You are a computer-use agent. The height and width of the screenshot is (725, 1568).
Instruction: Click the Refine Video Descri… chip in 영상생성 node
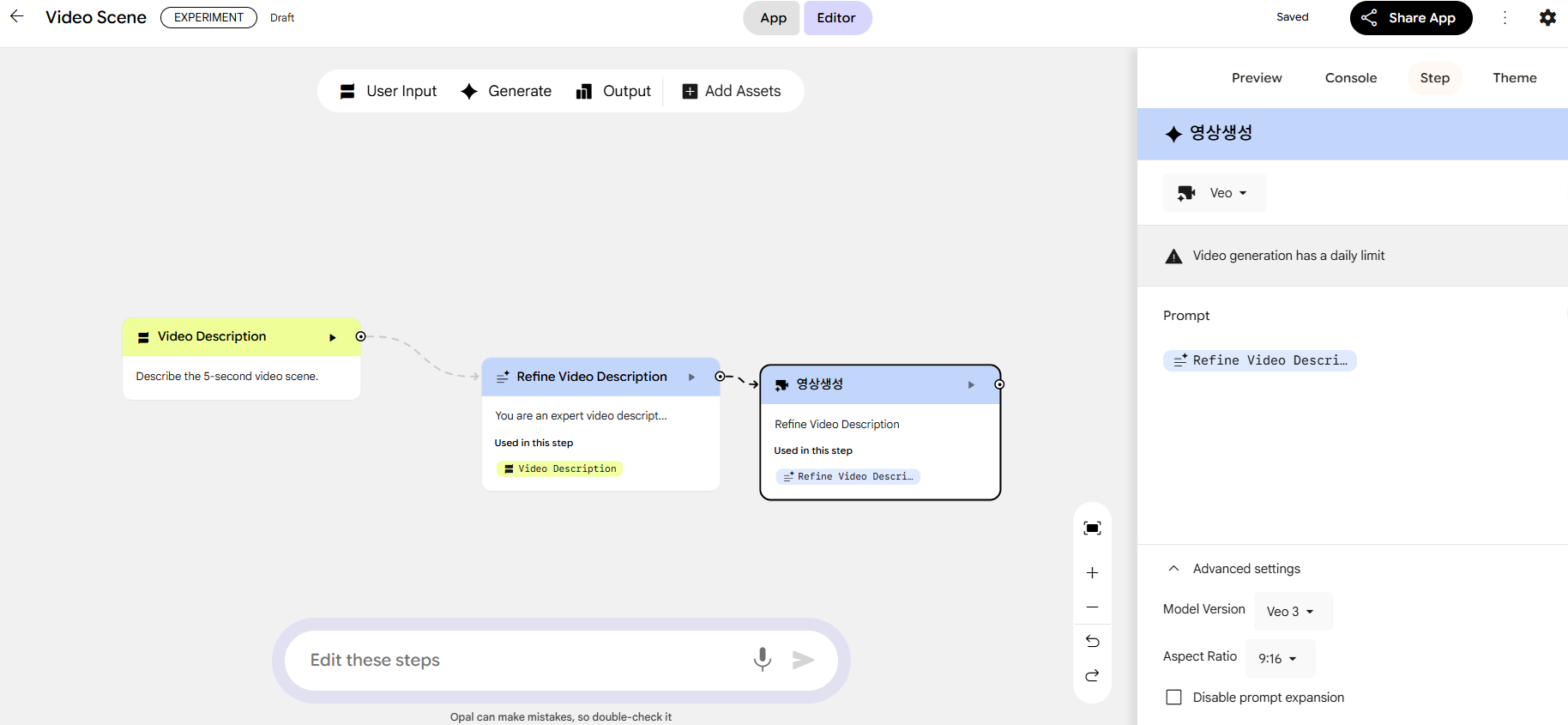847,476
